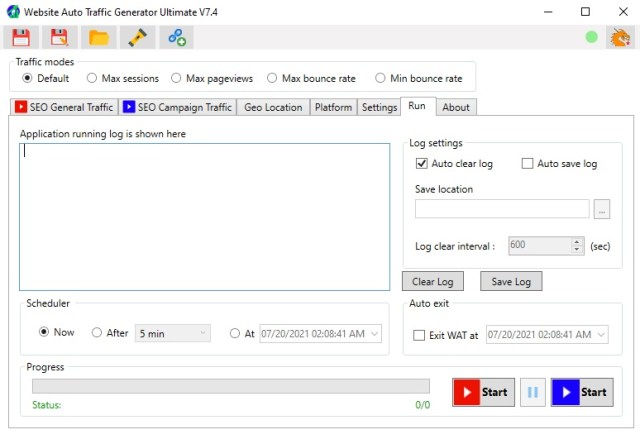640x439 pixels.
Task: Enable Exit WAT at checkbox
Action: click(x=419, y=335)
